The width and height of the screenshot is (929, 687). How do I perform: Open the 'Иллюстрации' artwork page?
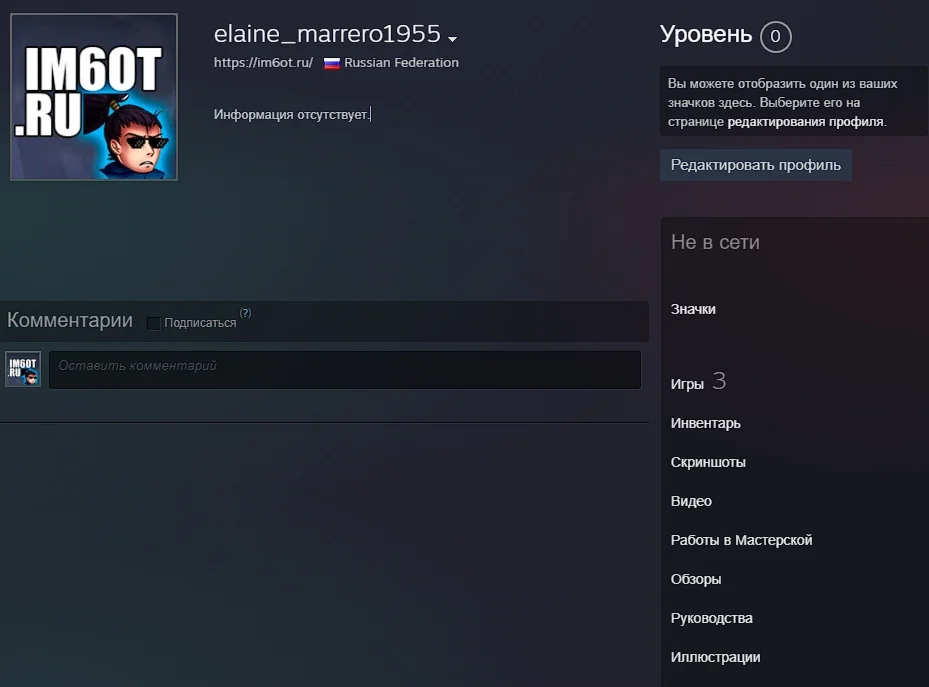715,657
